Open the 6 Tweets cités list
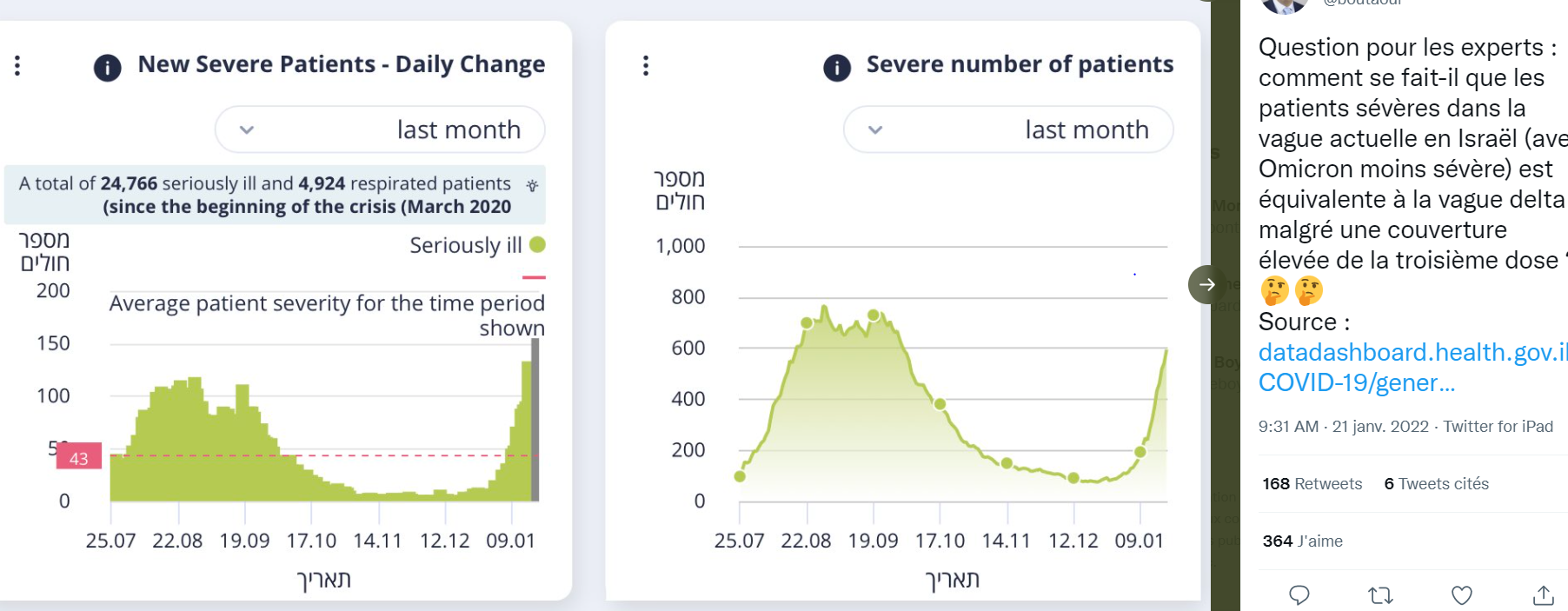1568x611 pixels. pos(1436,484)
